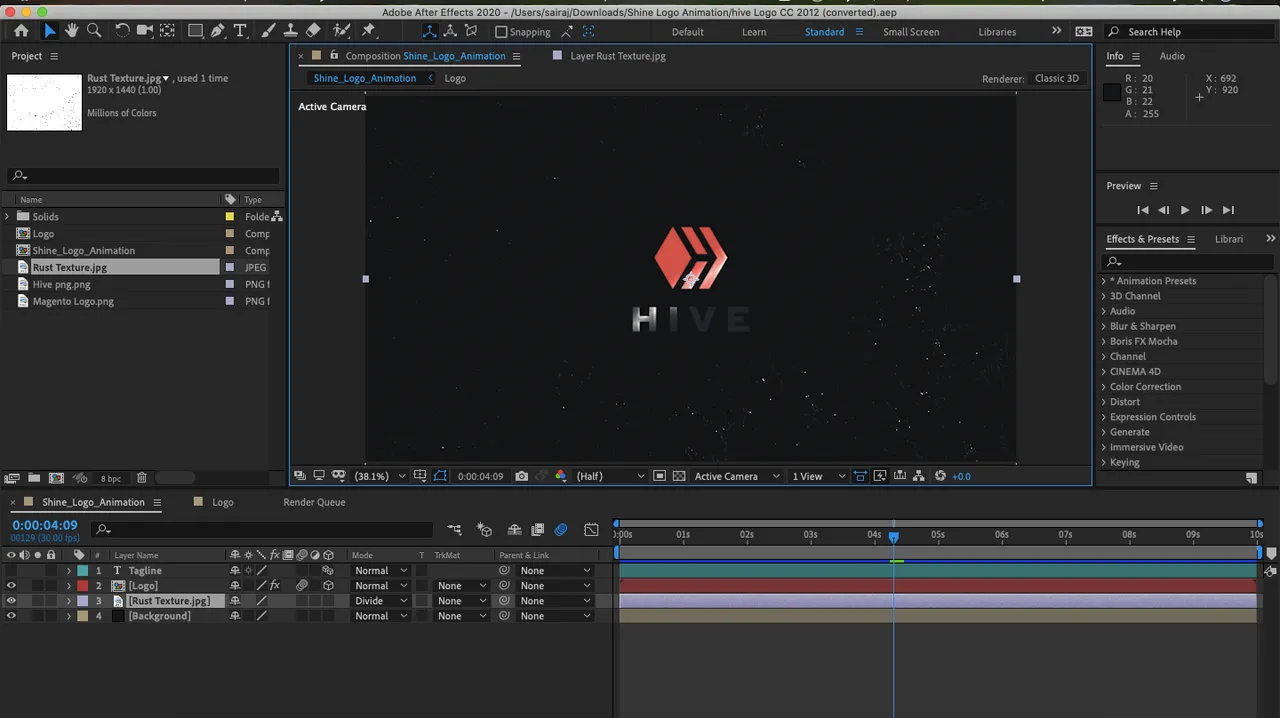Open the Layer Rust Texture.jpg viewer tab
The width and height of the screenshot is (1280, 718).
[617, 56]
